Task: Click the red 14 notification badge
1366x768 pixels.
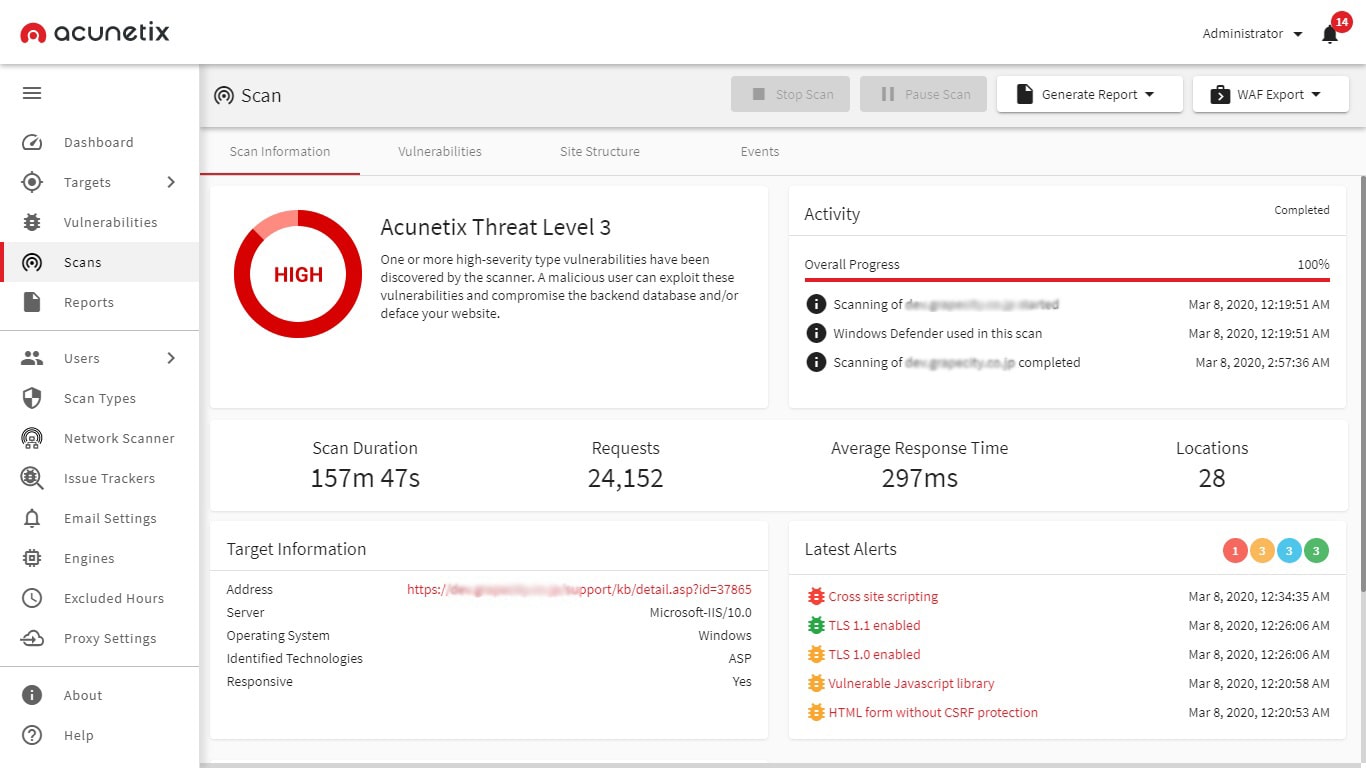Action: [1341, 22]
